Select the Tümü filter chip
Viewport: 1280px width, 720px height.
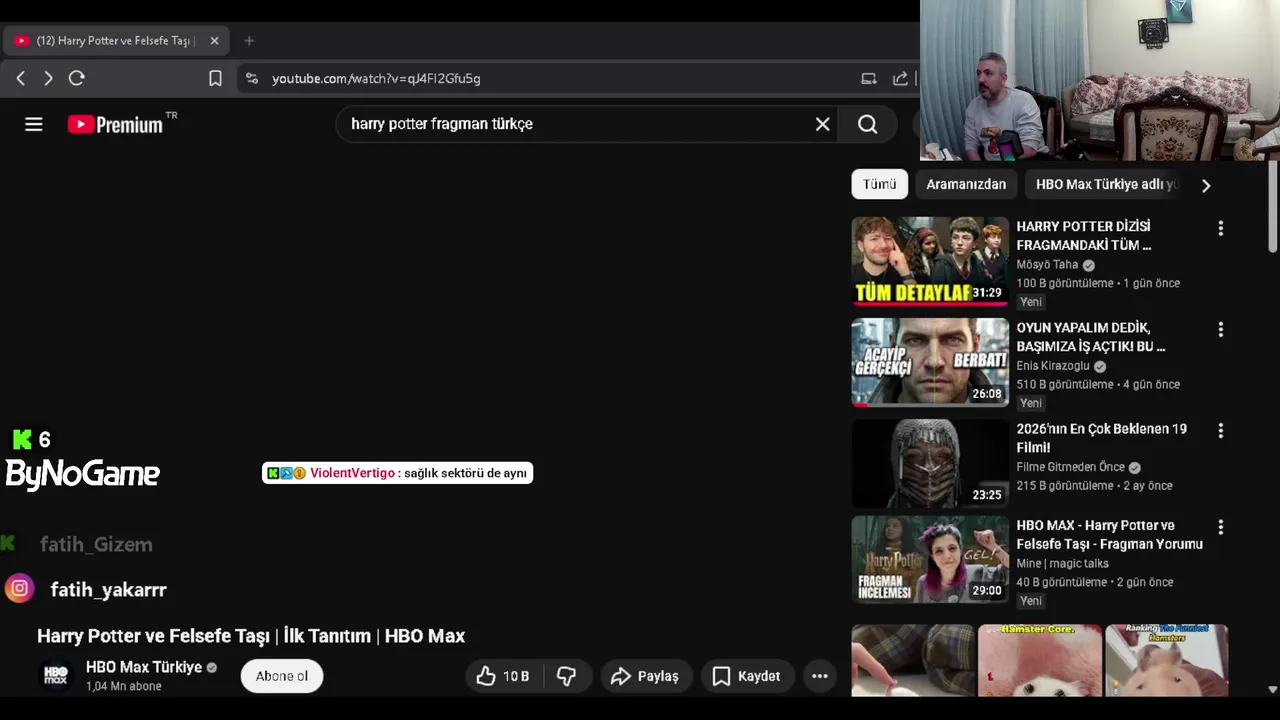click(880, 184)
